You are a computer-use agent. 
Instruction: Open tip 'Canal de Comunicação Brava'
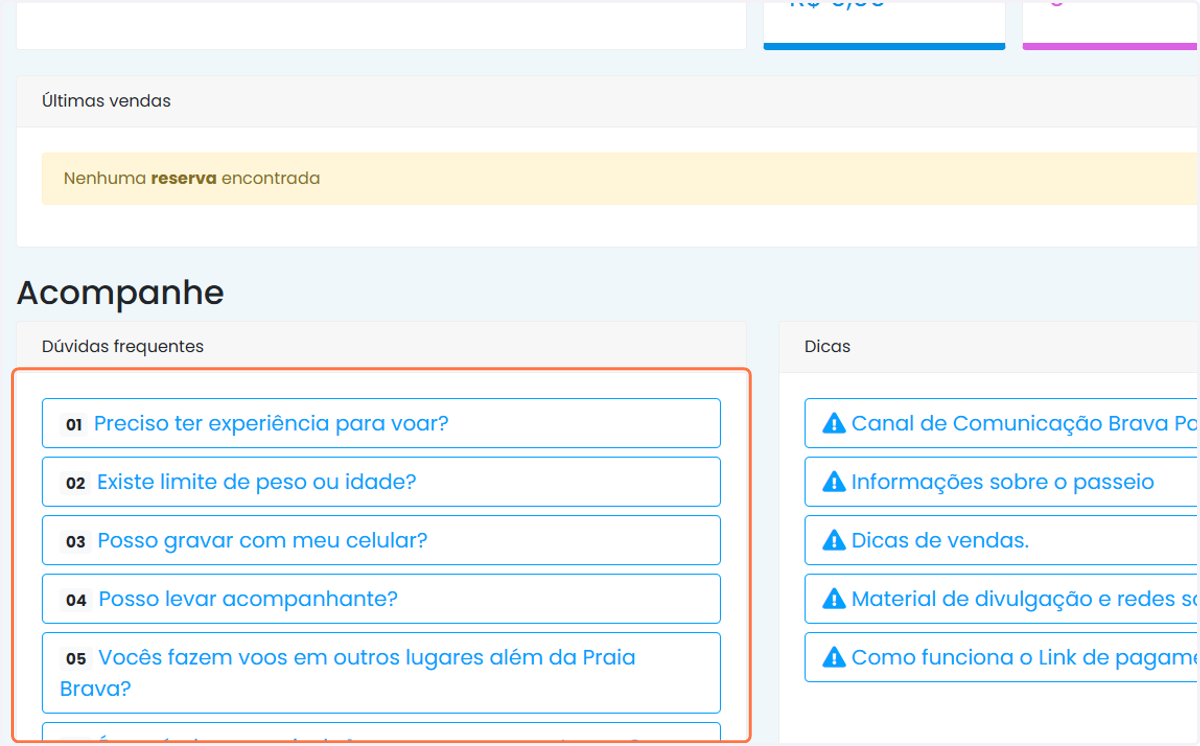[1002, 423]
